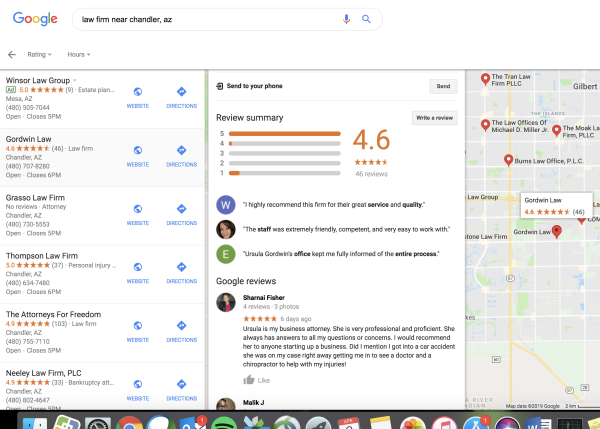Click Sharnai Fisher's profile photo
This screenshot has width=600, height=429.
[x=226, y=302]
